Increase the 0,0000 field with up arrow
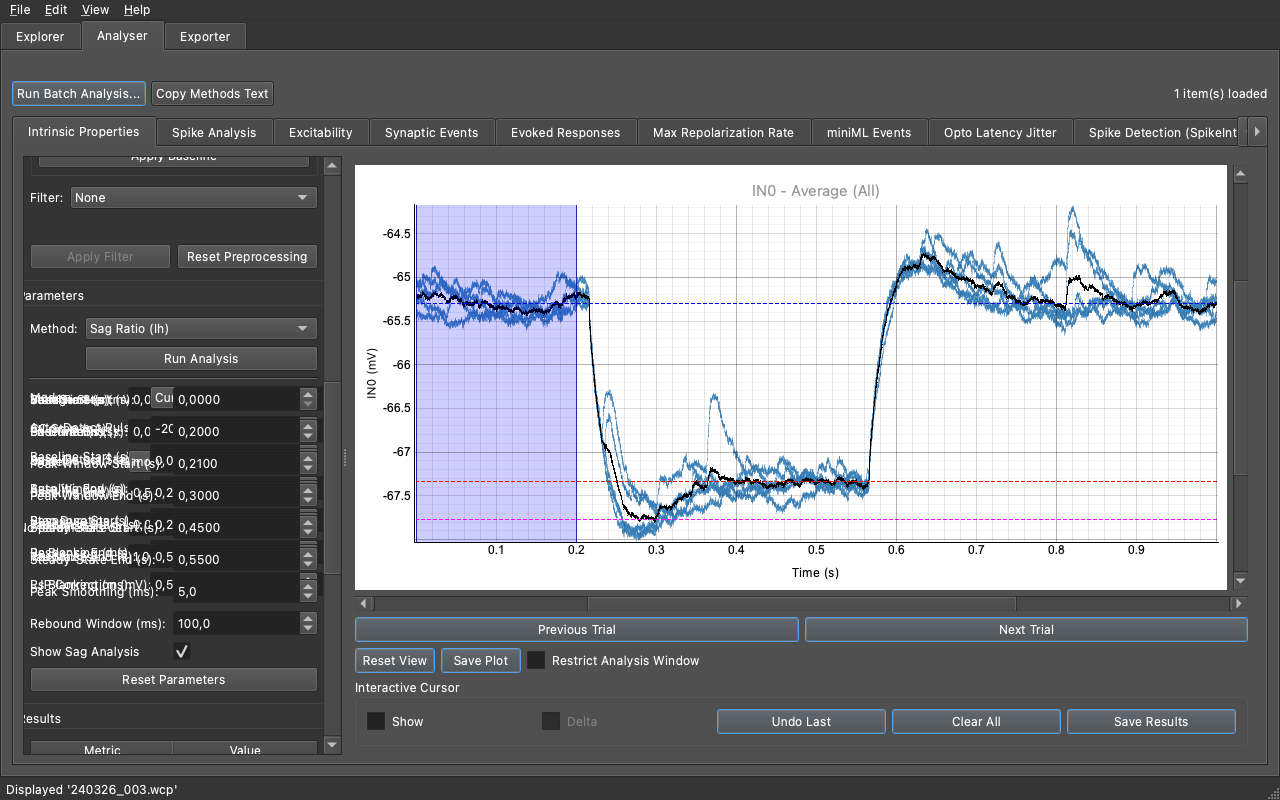Screen dimensions: 1280x800 pyautogui.click(x=308, y=394)
